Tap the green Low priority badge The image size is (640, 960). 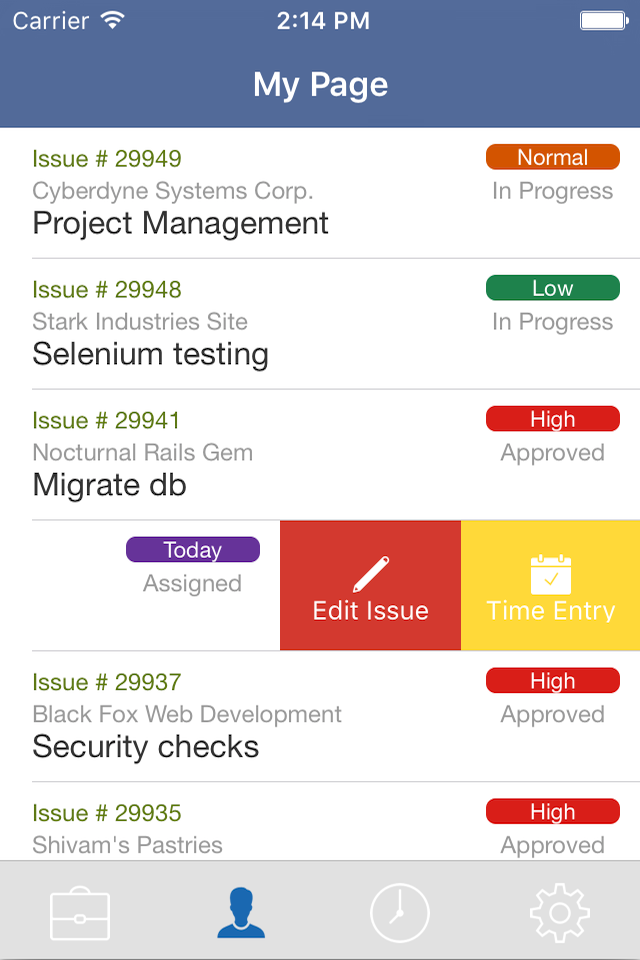(x=552, y=288)
